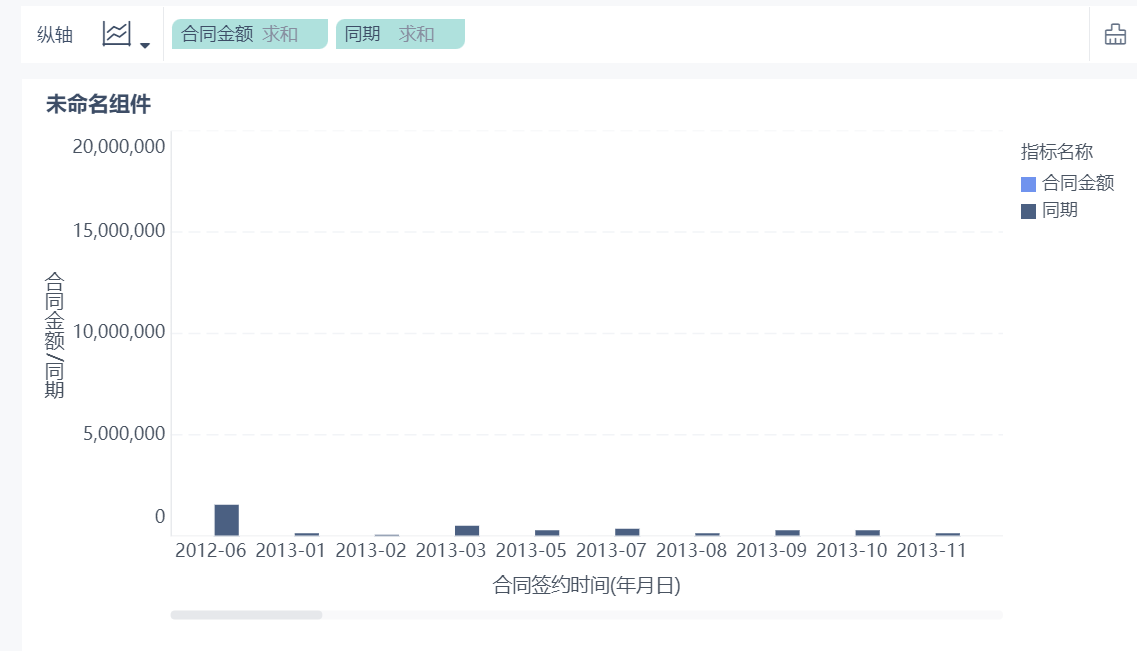Image resolution: width=1137 pixels, height=651 pixels.
Task: Click the 合同签约时间(年月日) axis title
Action: [x=586, y=585]
